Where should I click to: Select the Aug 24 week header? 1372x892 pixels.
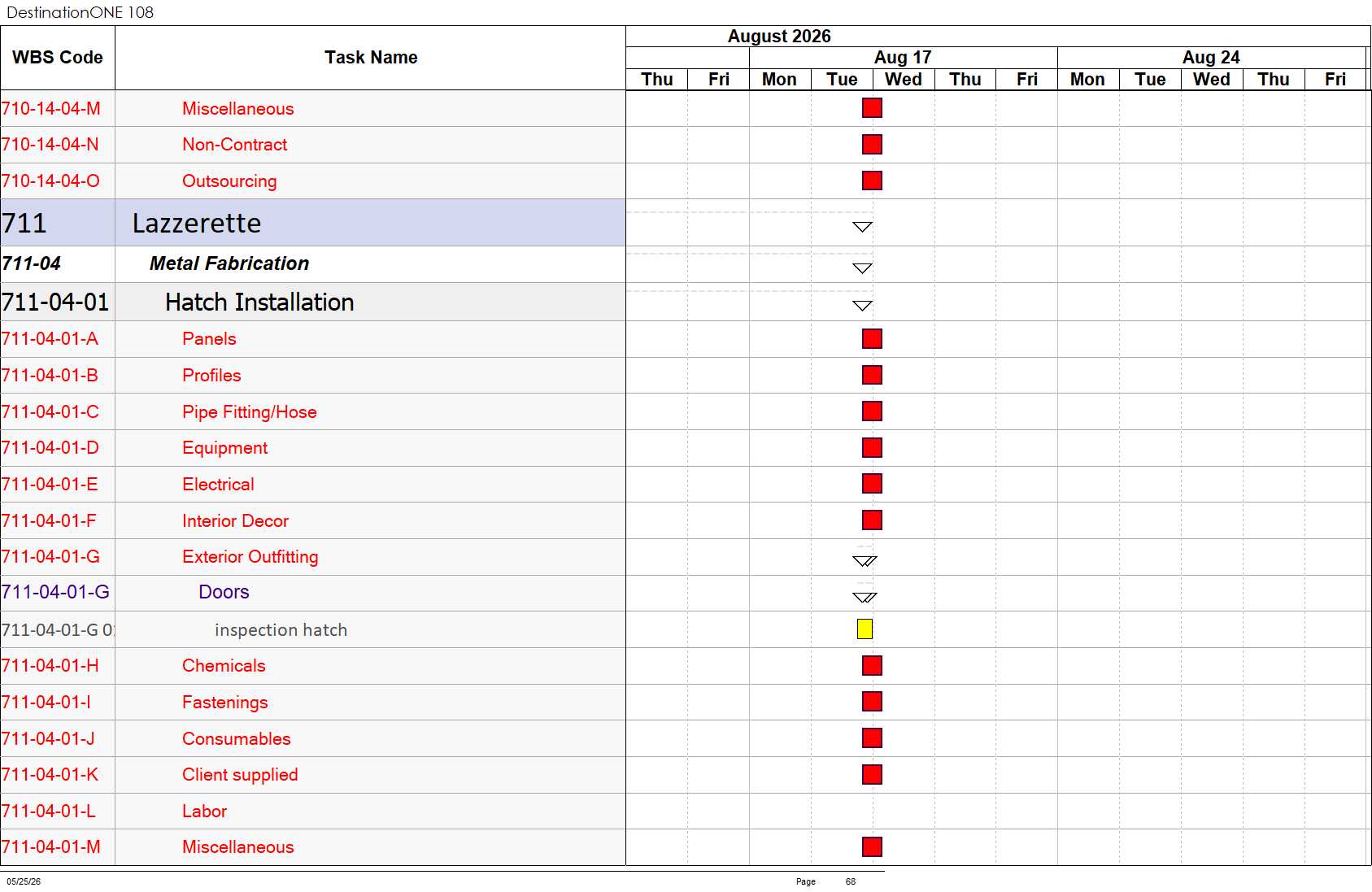(1211, 58)
